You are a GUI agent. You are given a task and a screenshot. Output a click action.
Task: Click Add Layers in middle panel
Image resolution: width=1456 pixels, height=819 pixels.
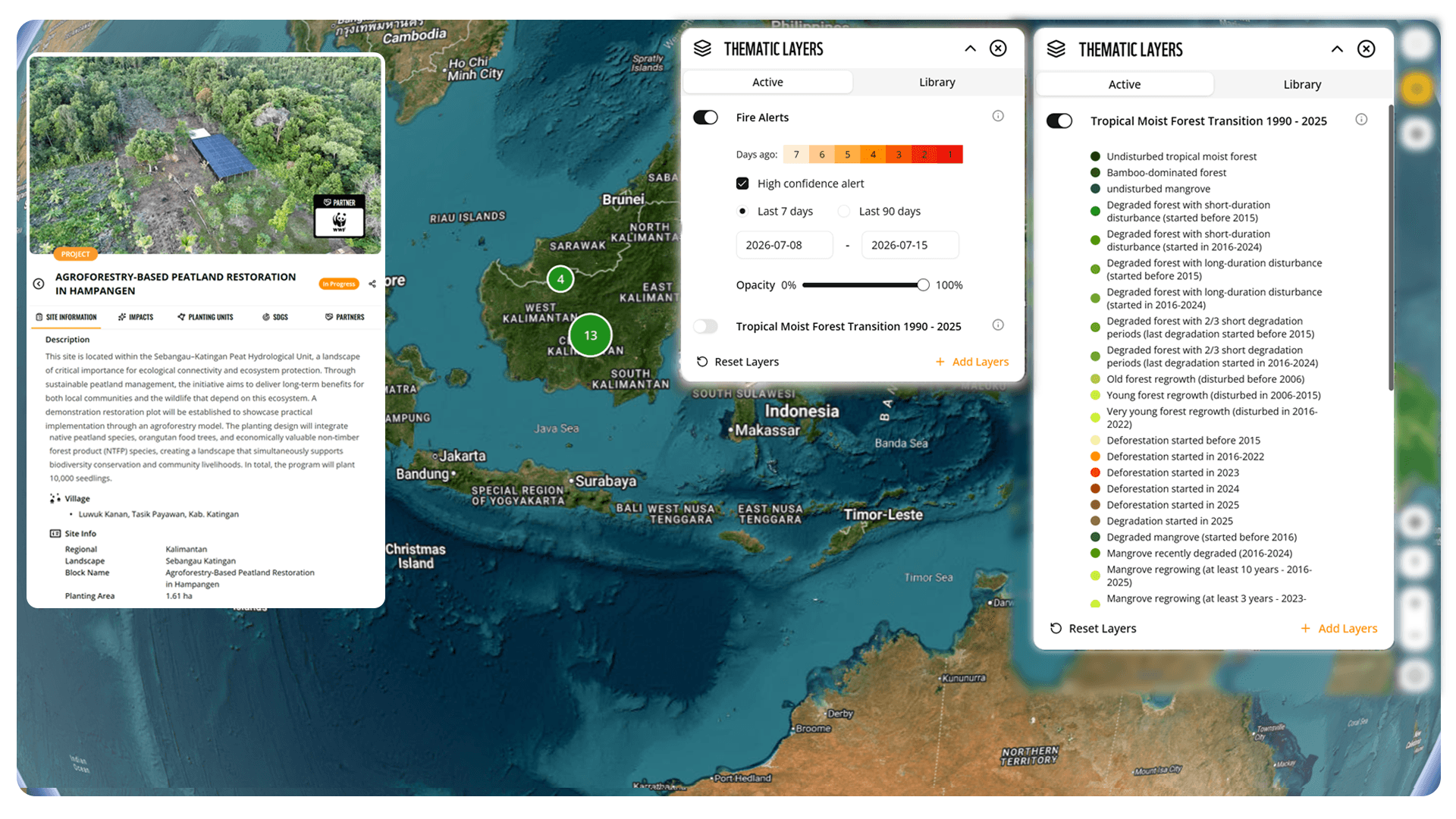click(x=971, y=362)
